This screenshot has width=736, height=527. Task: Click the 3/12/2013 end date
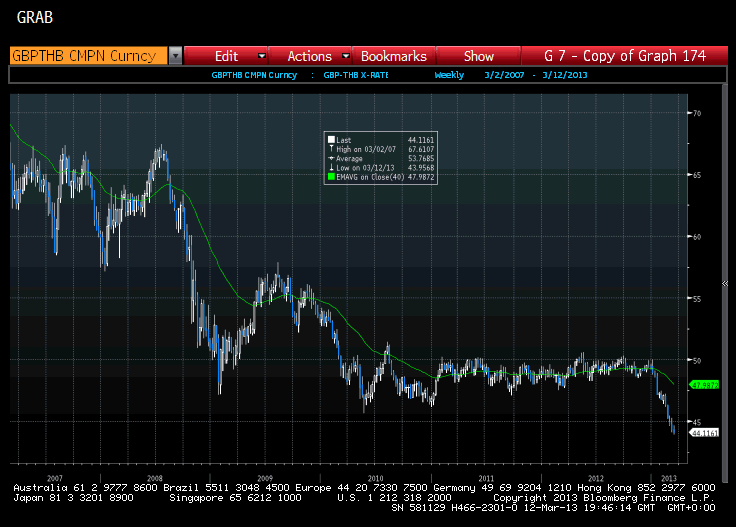(x=565, y=75)
